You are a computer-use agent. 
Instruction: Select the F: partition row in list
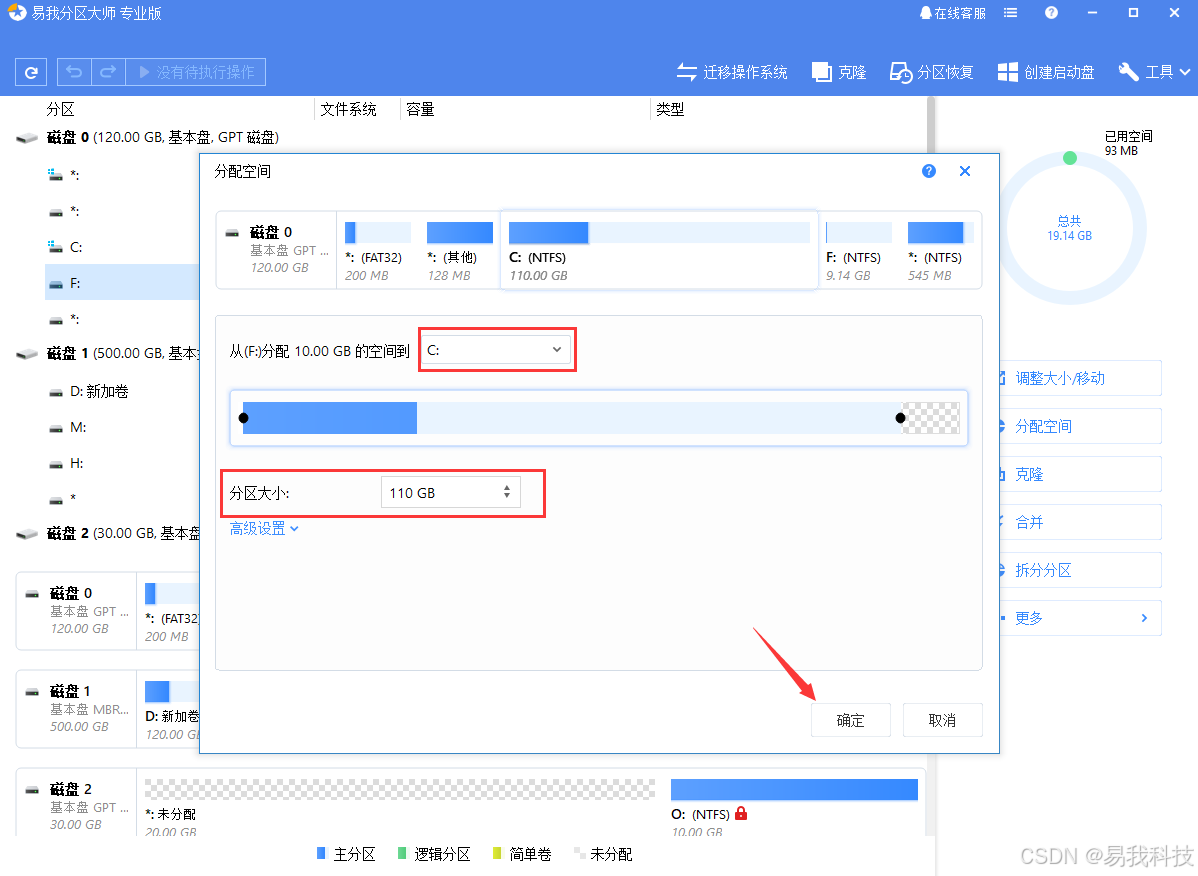coord(122,283)
